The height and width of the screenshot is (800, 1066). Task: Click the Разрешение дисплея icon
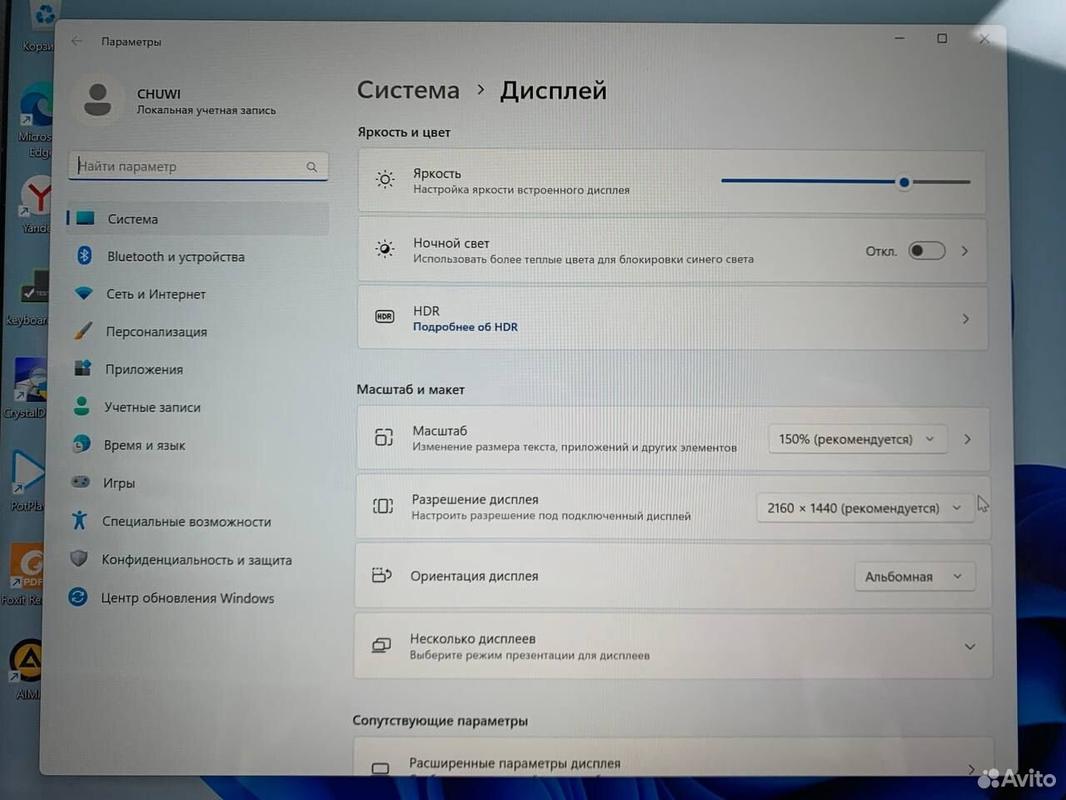tap(383, 506)
